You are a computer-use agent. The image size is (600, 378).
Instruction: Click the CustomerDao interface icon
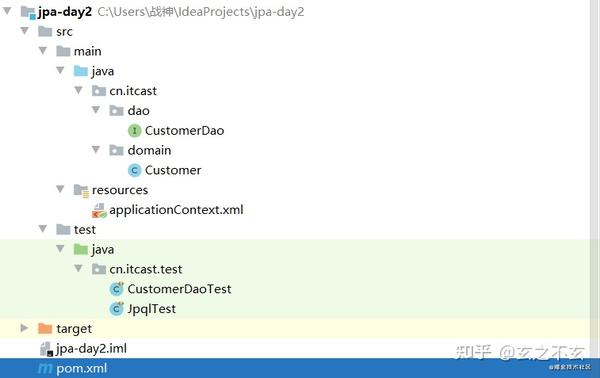(x=134, y=130)
